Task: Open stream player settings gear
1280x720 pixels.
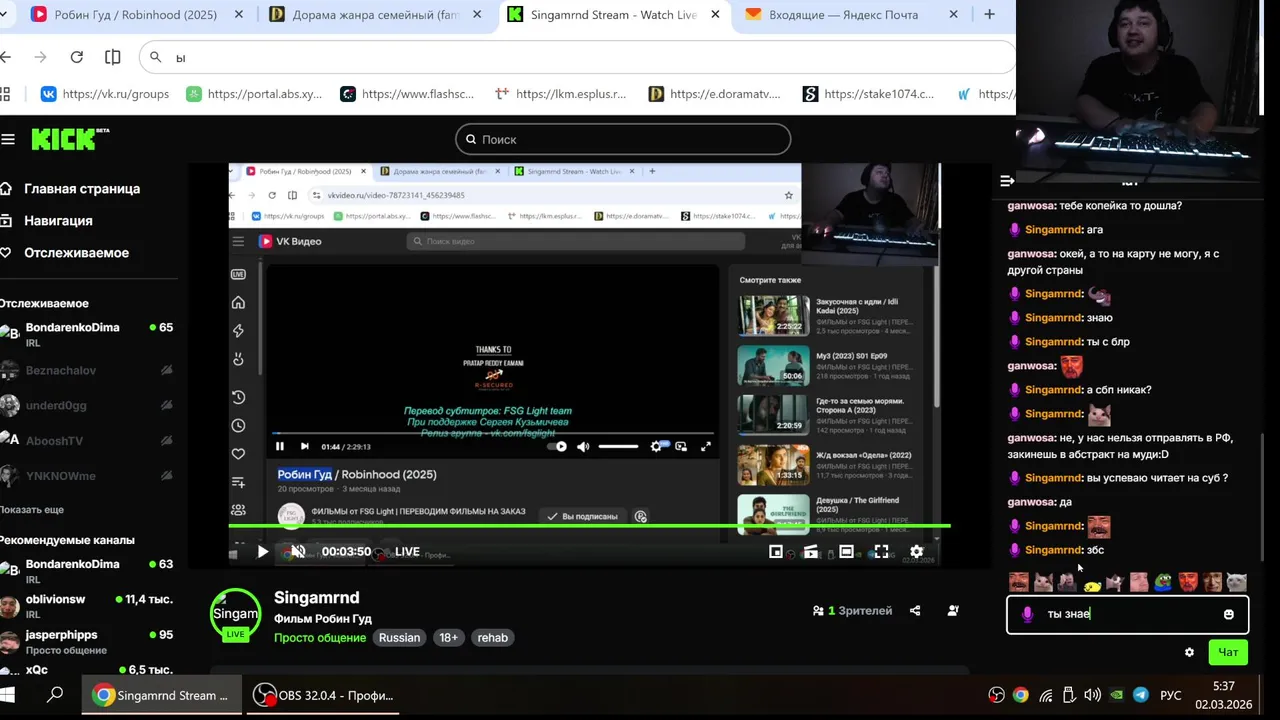Action: [x=916, y=551]
